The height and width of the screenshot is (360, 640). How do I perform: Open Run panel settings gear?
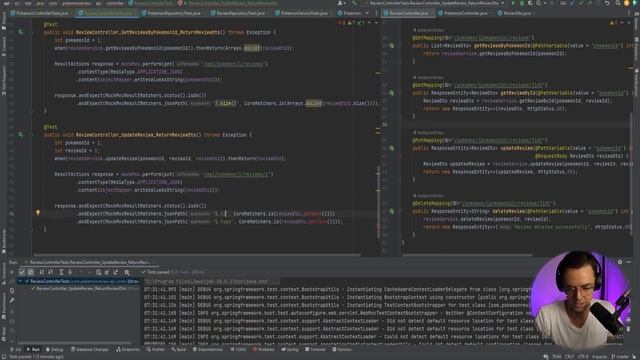click(620, 262)
